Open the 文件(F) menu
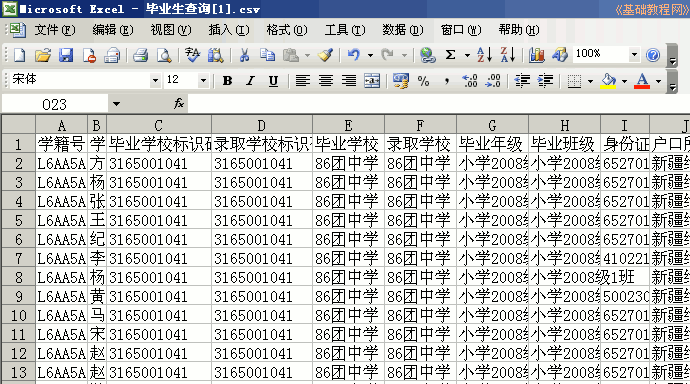 click(55, 30)
